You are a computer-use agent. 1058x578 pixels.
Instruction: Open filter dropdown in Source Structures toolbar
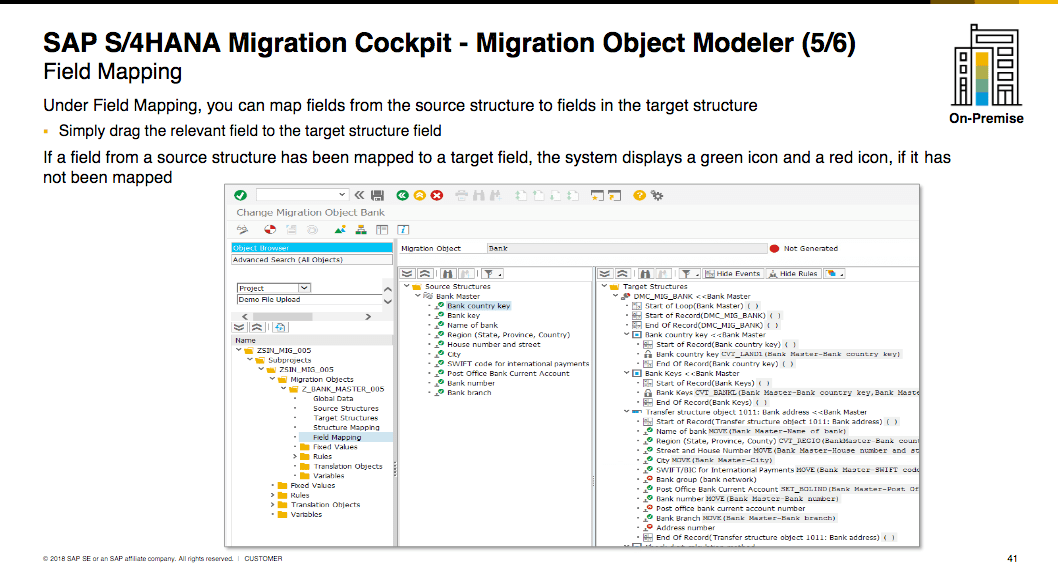tap(491, 274)
